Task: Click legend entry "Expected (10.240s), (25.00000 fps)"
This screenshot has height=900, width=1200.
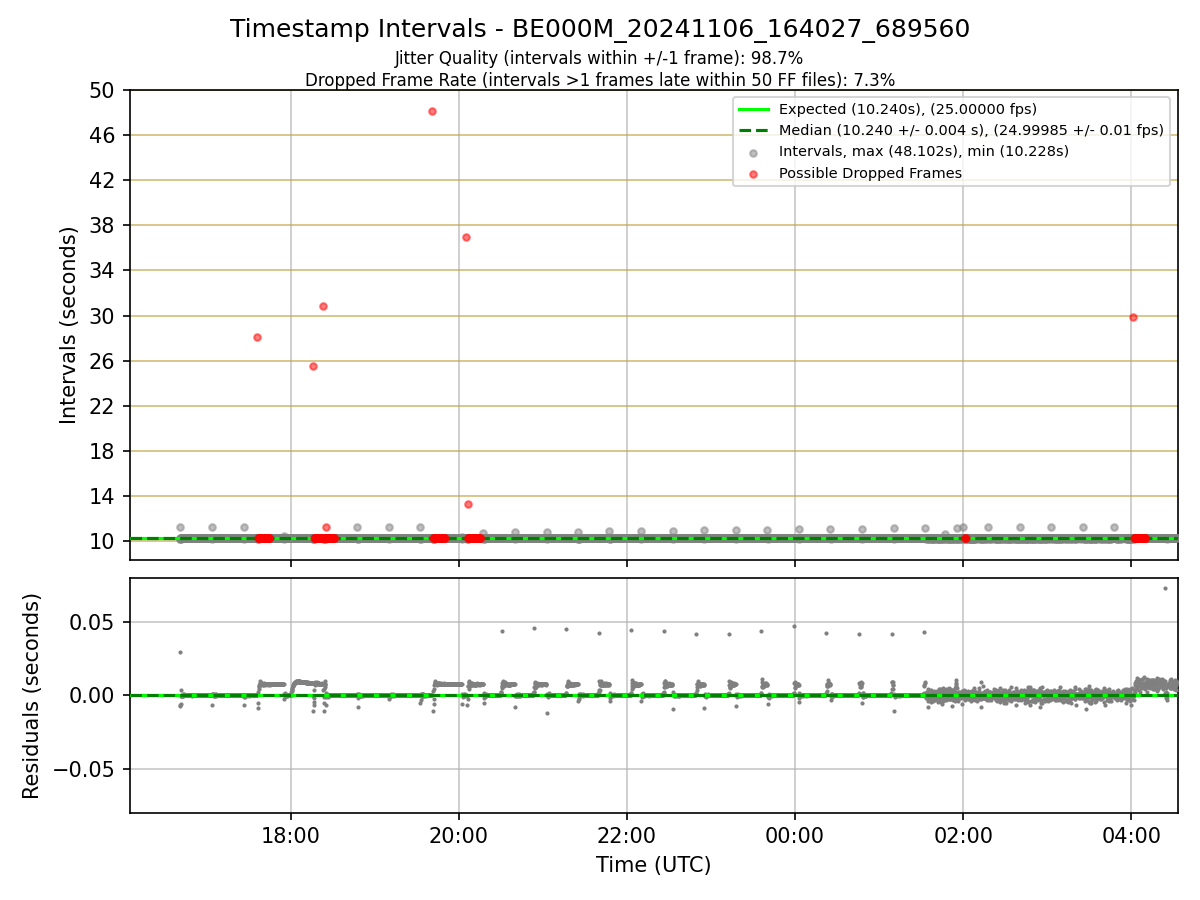Action: click(907, 109)
